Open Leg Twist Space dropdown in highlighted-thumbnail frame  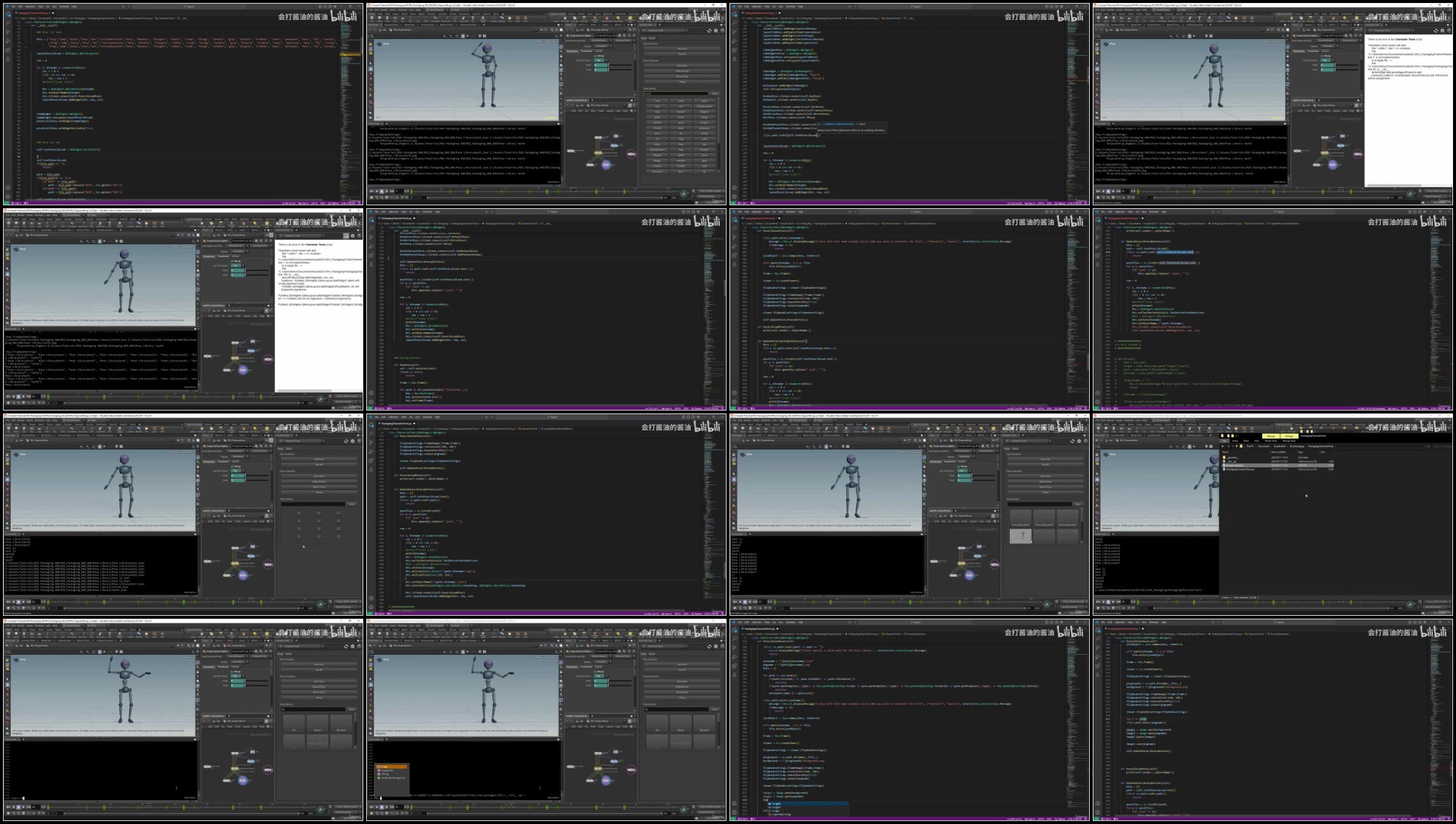point(964,471)
